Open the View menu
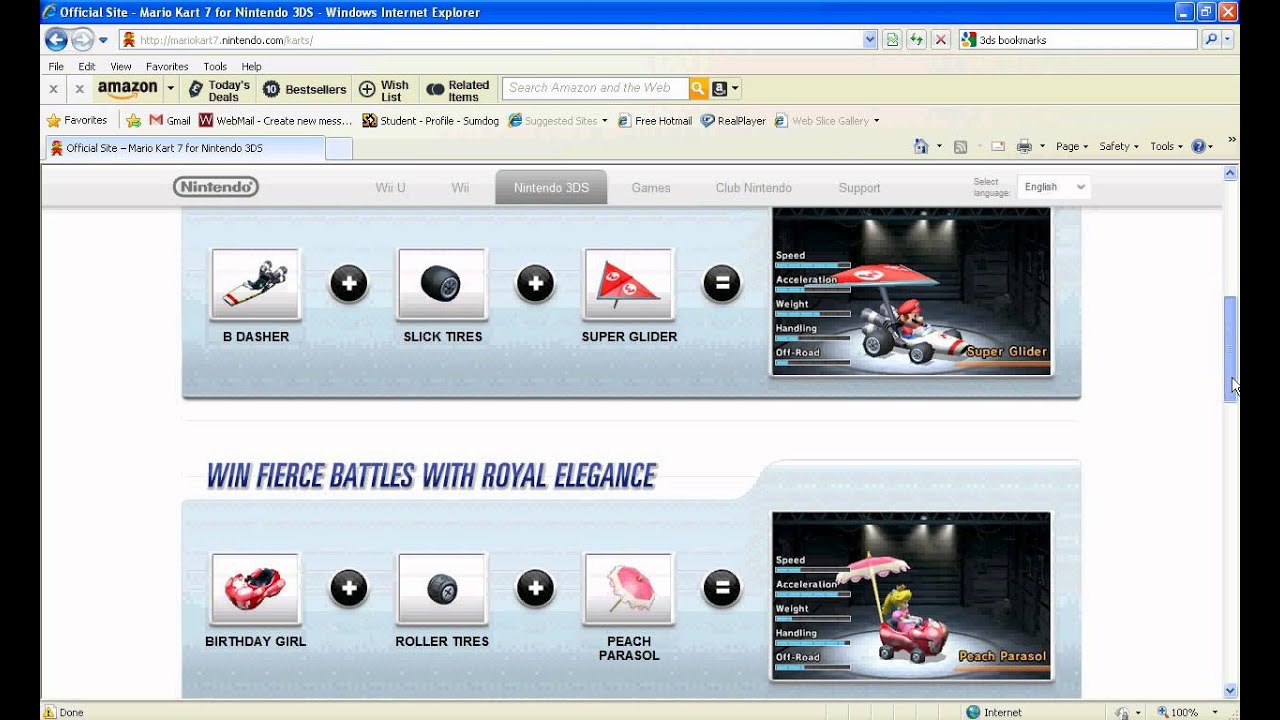Image resolution: width=1280 pixels, height=720 pixels. click(121, 66)
